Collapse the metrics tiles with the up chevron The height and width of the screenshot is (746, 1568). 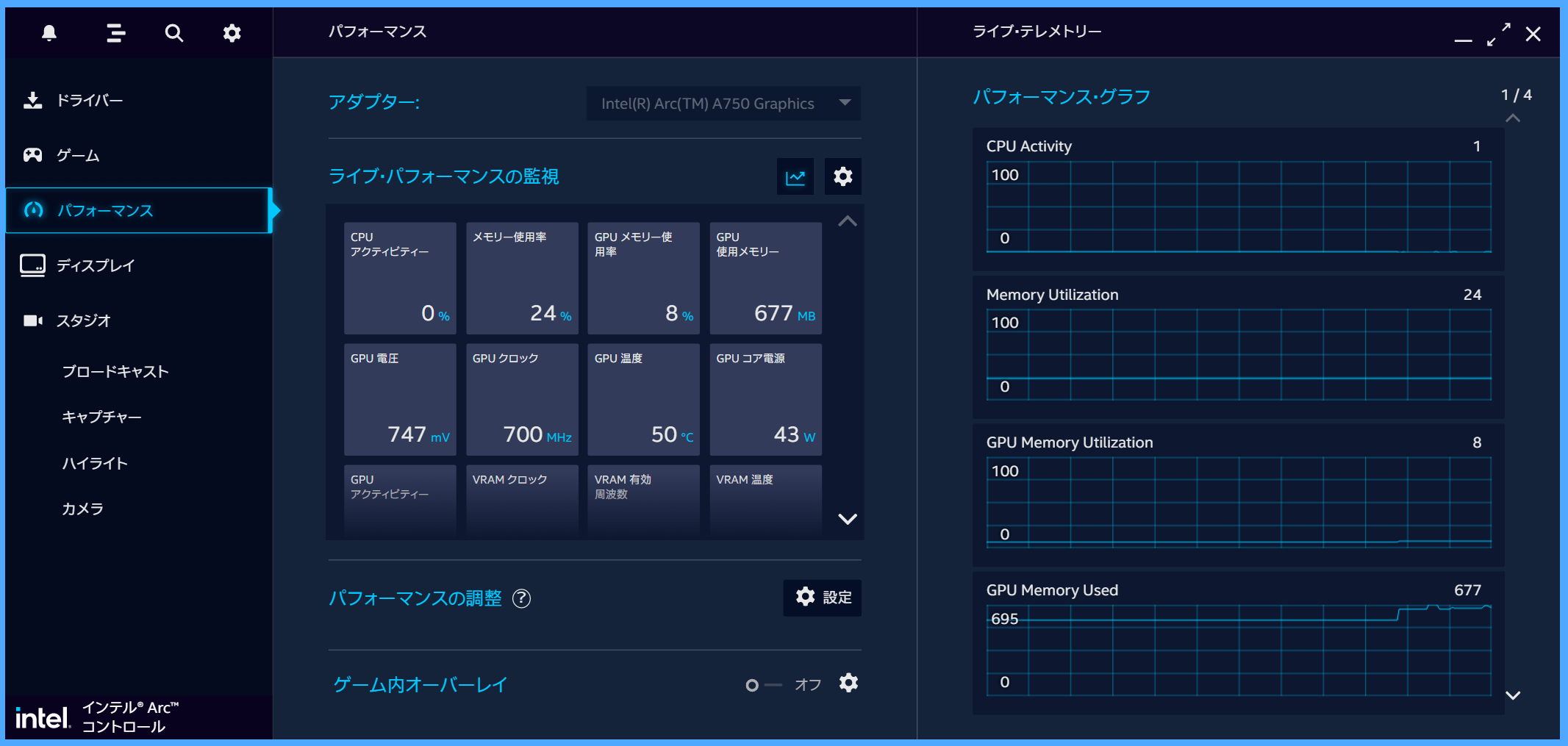(x=848, y=221)
